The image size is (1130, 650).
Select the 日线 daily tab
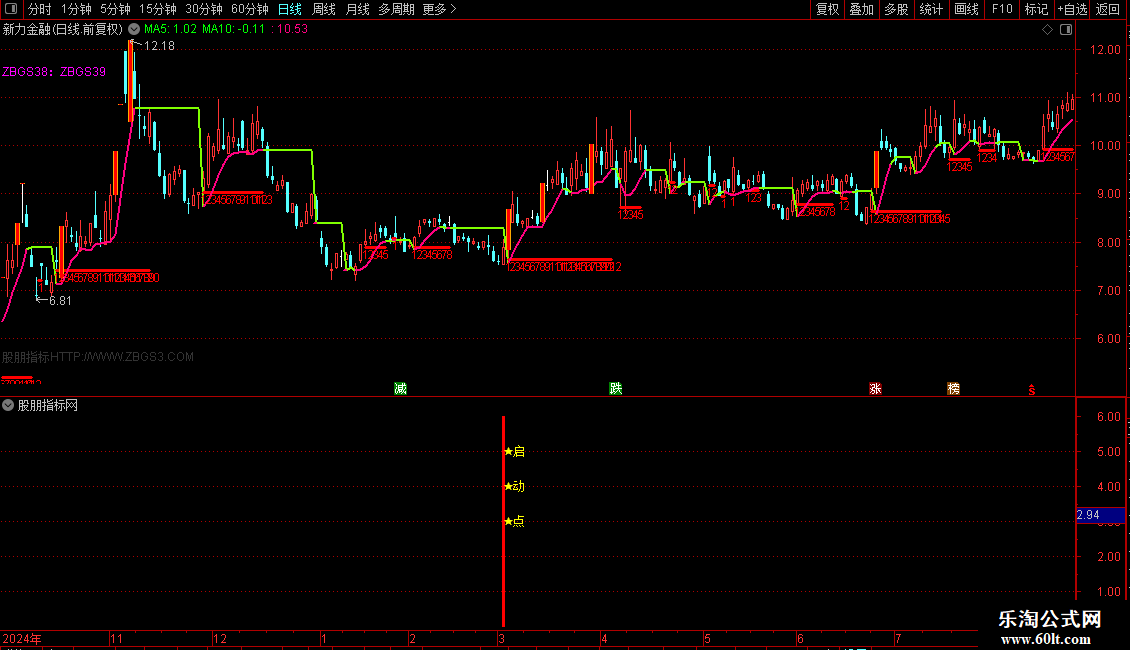290,9
